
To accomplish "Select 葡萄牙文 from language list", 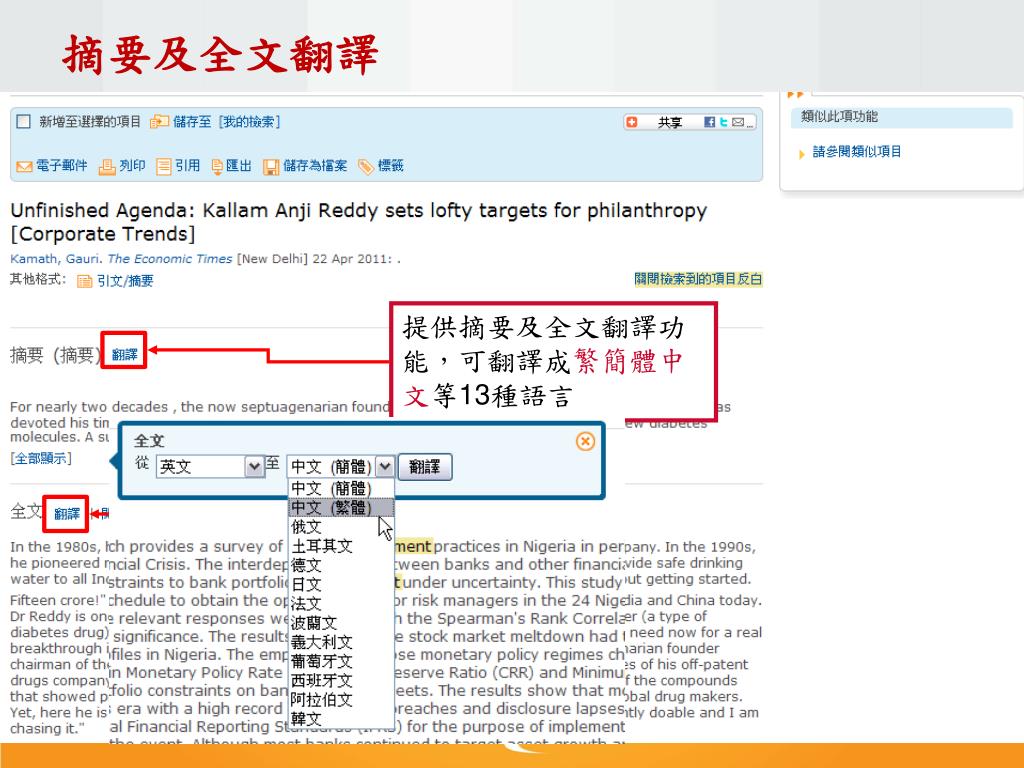I will [x=341, y=662].
